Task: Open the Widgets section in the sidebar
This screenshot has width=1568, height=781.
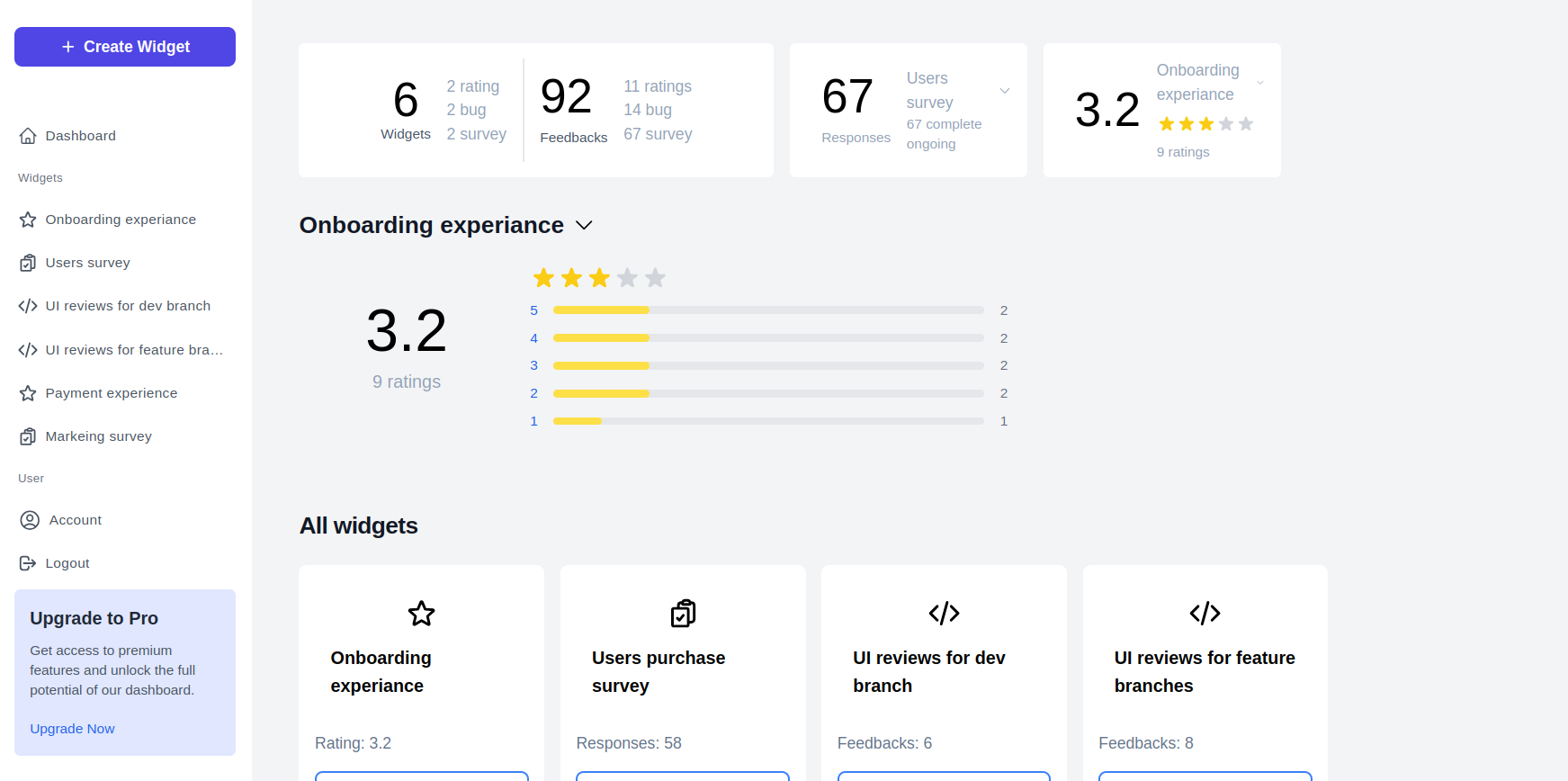Action: pos(40,177)
